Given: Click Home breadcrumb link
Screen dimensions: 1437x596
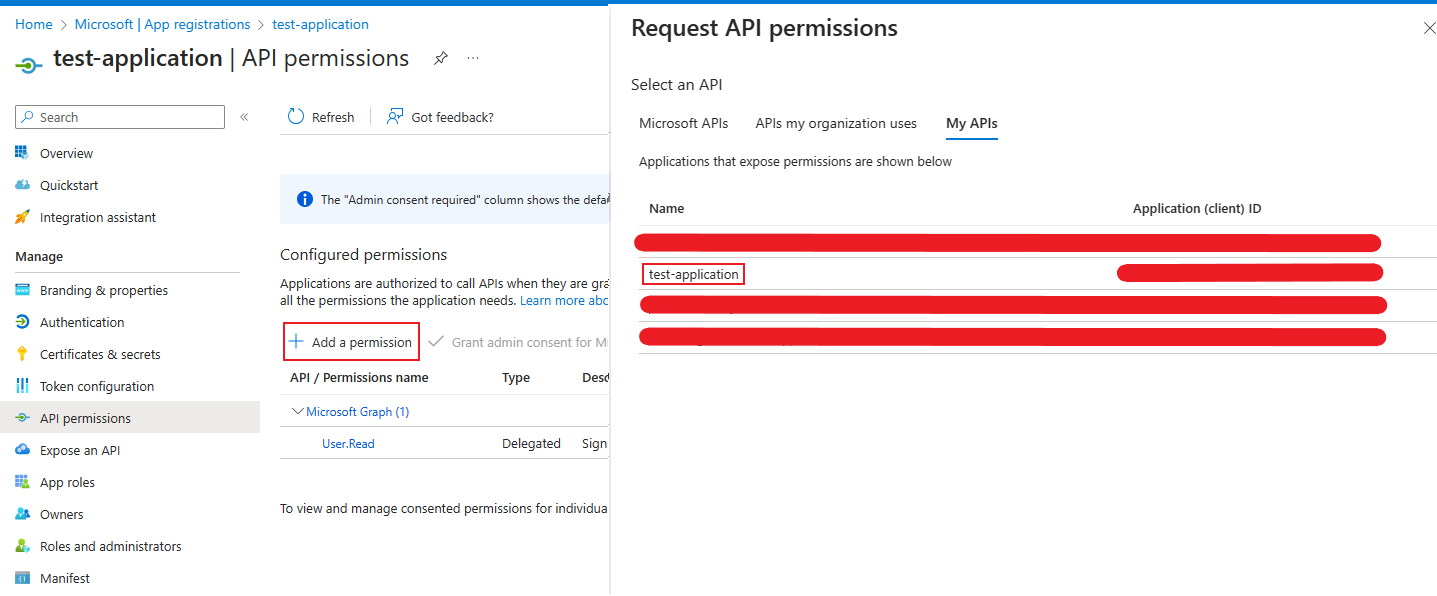Looking at the screenshot, I should point(34,24).
